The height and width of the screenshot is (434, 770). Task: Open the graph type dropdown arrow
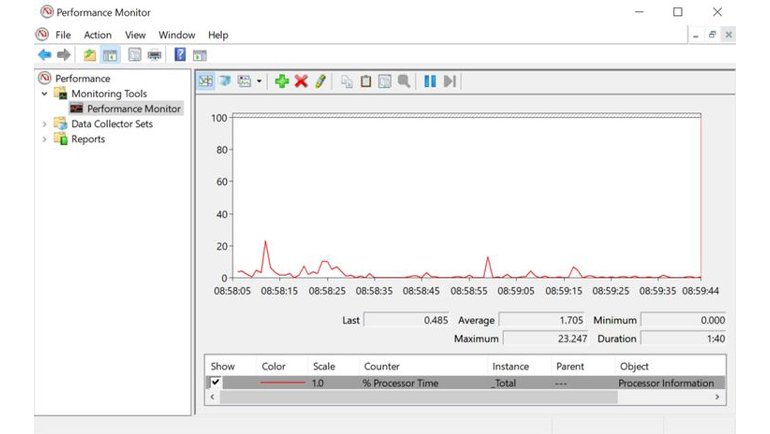tap(259, 81)
